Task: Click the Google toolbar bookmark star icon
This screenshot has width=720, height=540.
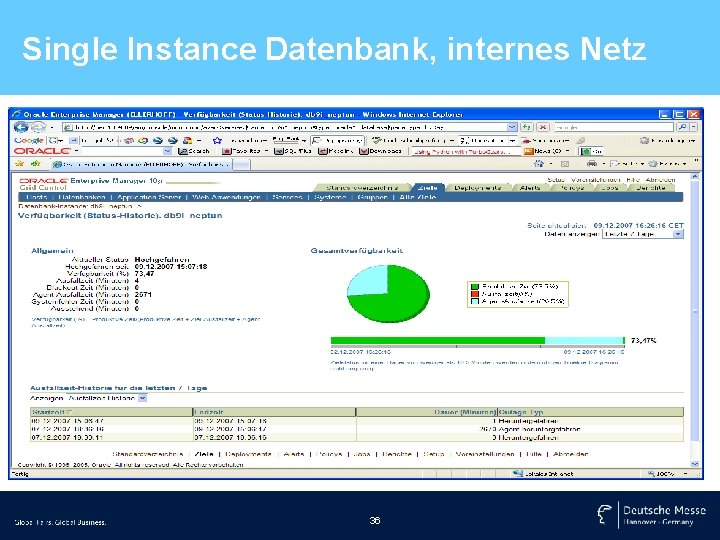Action: click(217, 141)
